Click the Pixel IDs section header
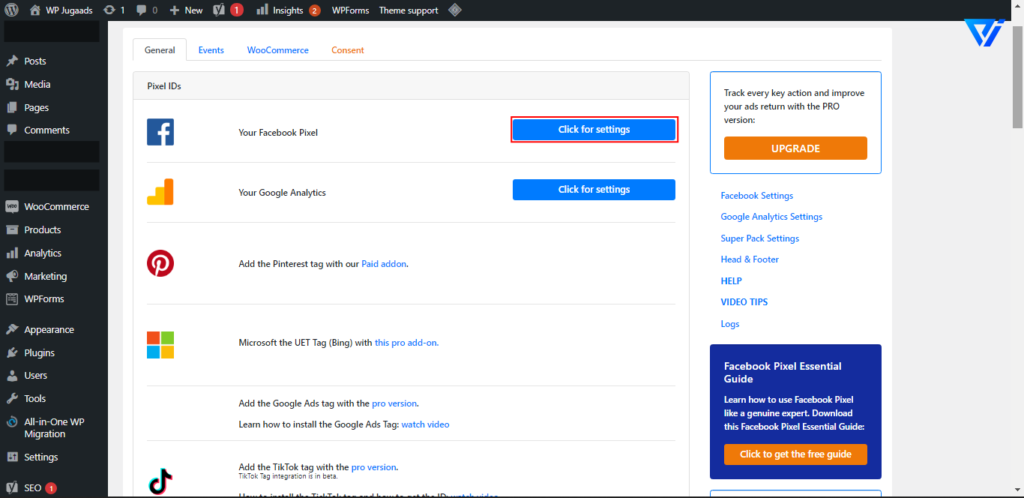Screen dimensions: 1024x498 click(411, 86)
